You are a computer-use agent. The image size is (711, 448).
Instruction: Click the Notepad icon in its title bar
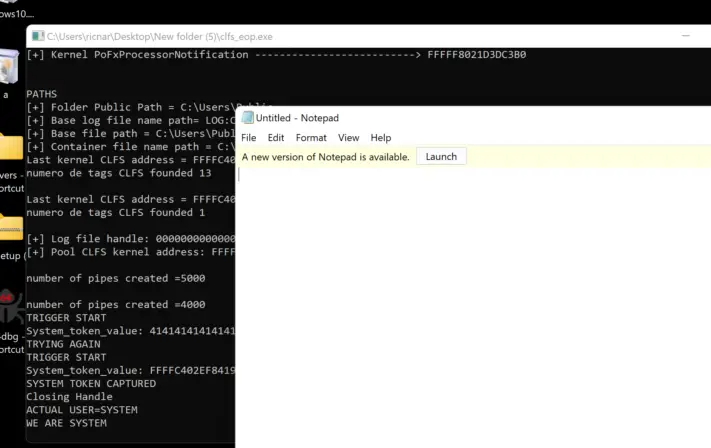tap(247, 117)
